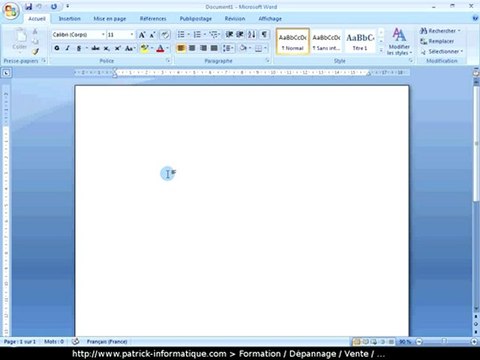Toggle subscript formatting

click(106, 49)
